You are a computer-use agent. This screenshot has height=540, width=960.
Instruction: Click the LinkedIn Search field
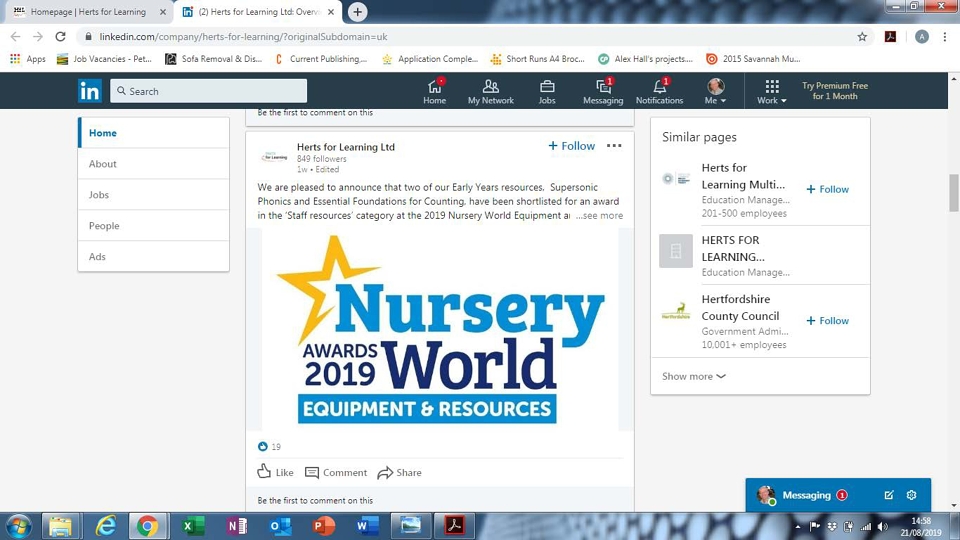(x=208, y=91)
